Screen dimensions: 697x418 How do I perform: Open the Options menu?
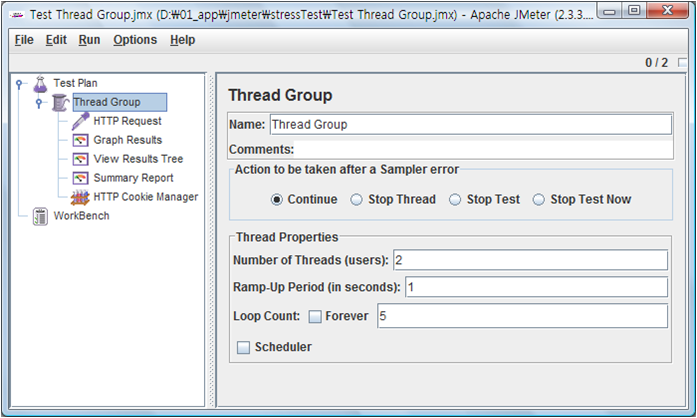[x=135, y=40]
